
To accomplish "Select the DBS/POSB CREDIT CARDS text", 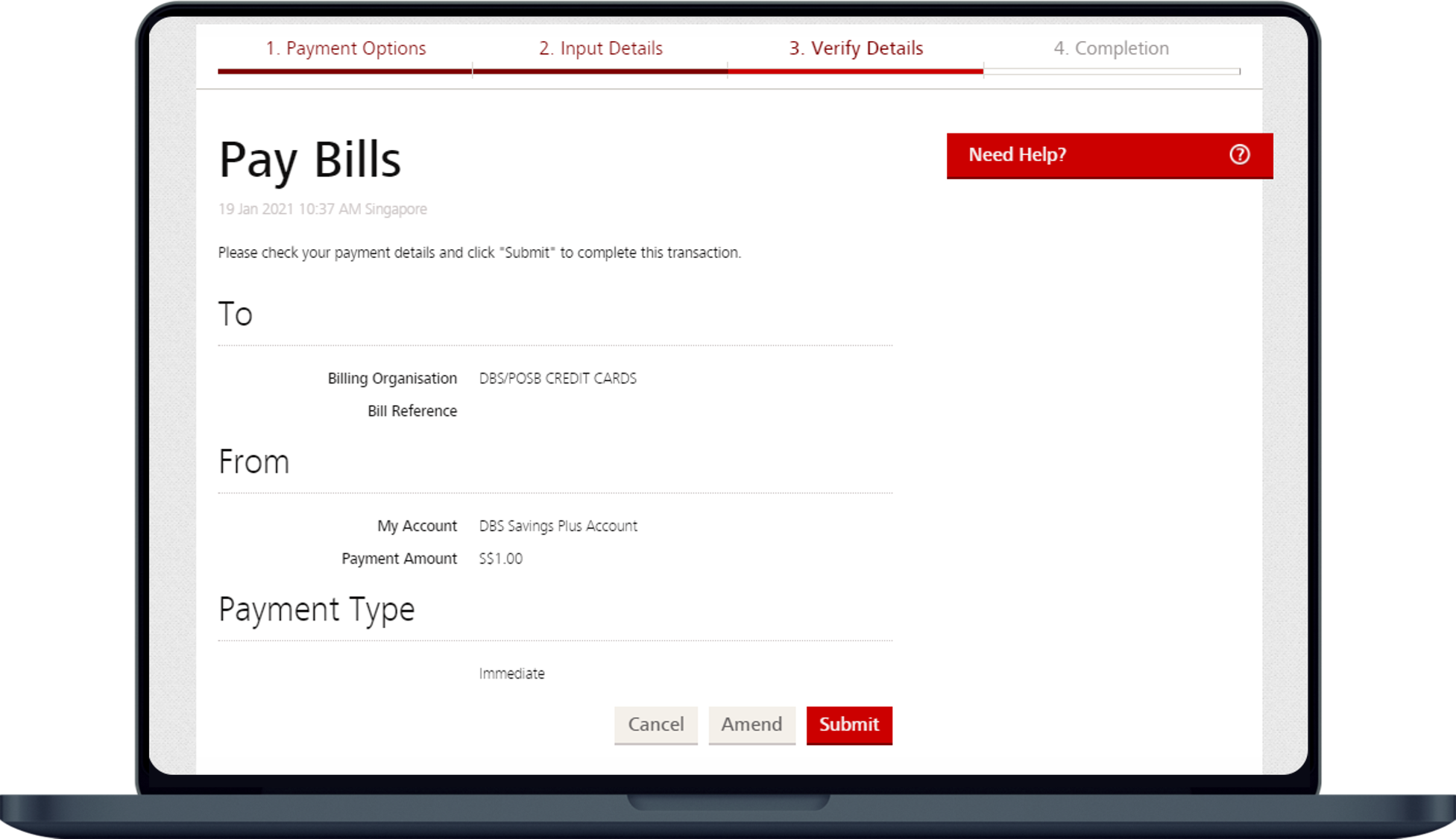I will 558,378.
